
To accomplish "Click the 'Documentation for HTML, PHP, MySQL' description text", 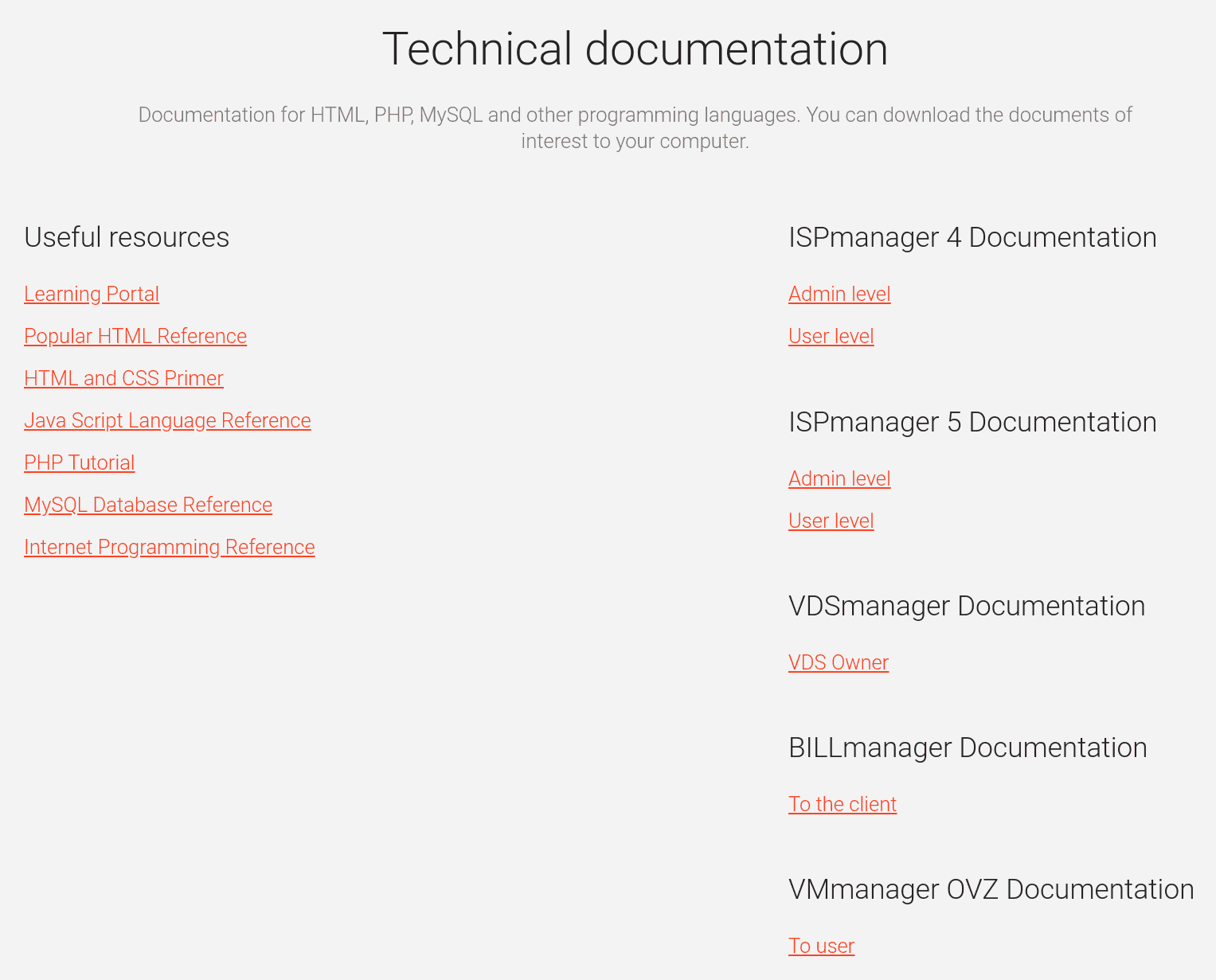I will point(635,128).
